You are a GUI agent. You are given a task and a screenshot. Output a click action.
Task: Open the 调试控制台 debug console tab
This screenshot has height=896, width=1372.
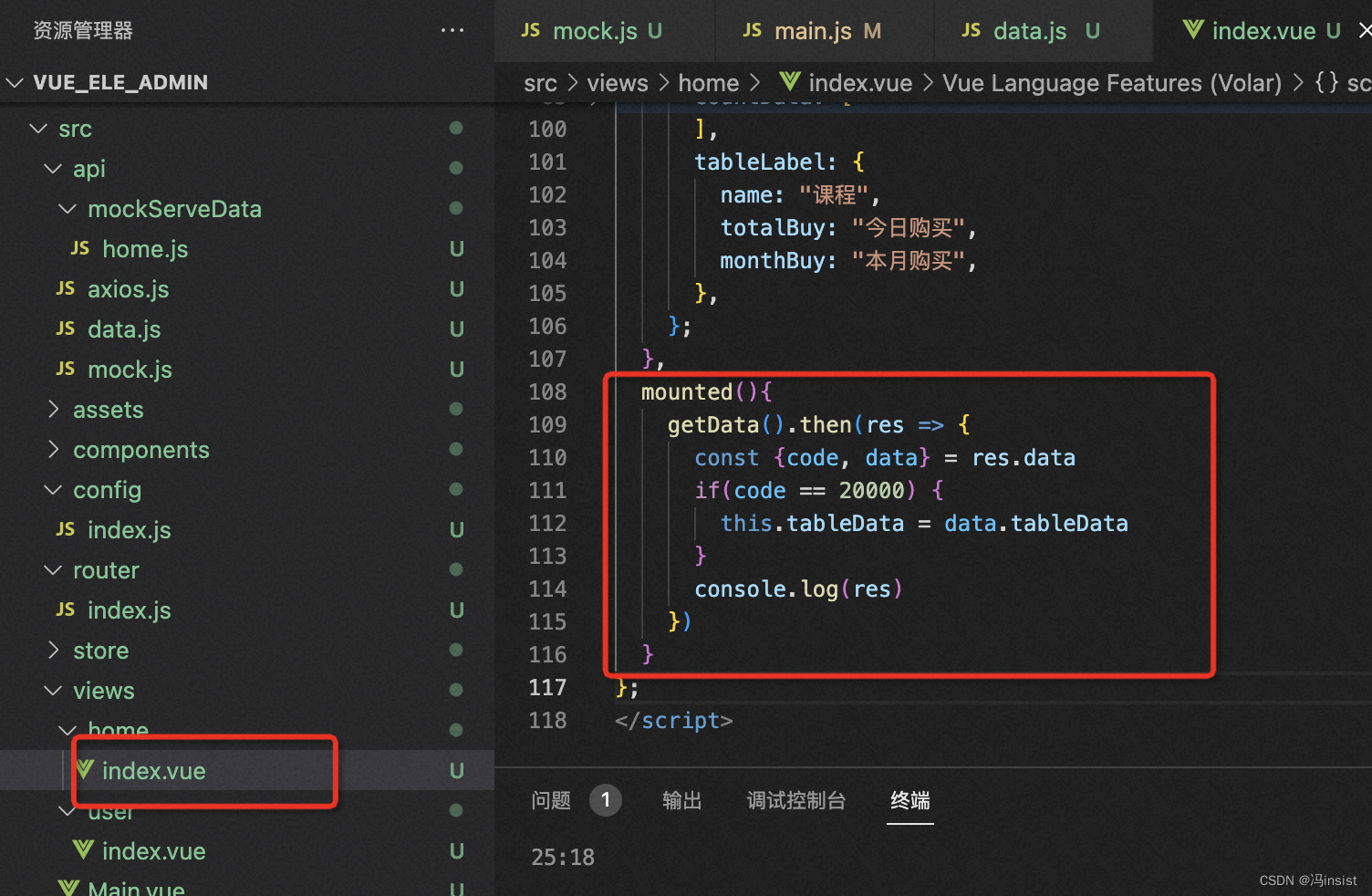point(796,800)
